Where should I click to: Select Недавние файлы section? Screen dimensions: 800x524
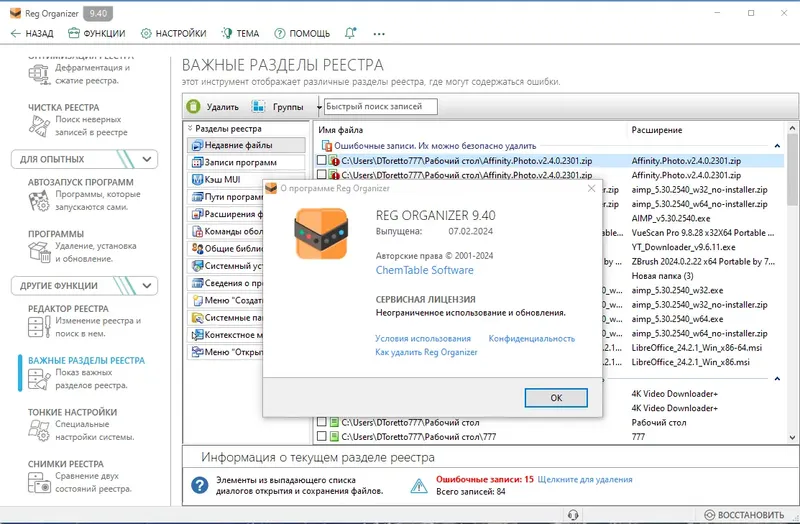[x=246, y=145]
